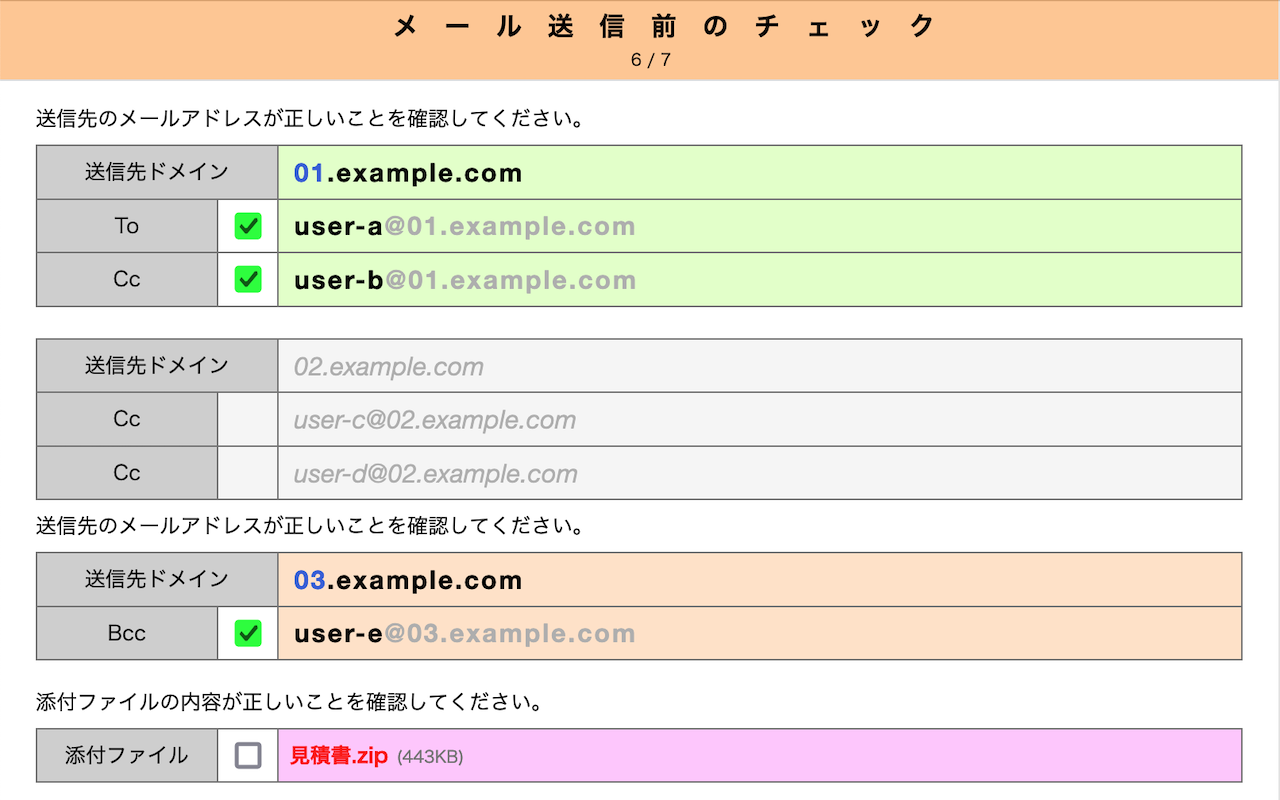
Task: Click the greyed user-d@02.example.com address
Action: click(436, 474)
